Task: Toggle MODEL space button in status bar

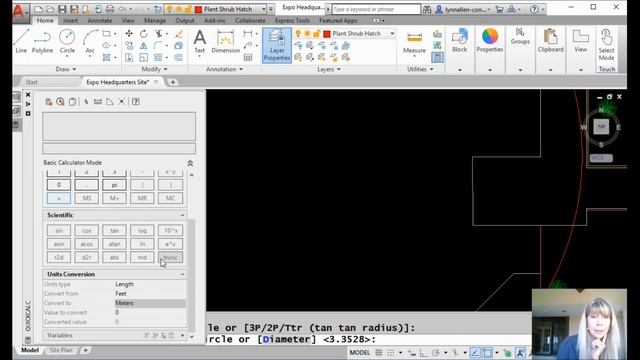Action: coord(360,353)
